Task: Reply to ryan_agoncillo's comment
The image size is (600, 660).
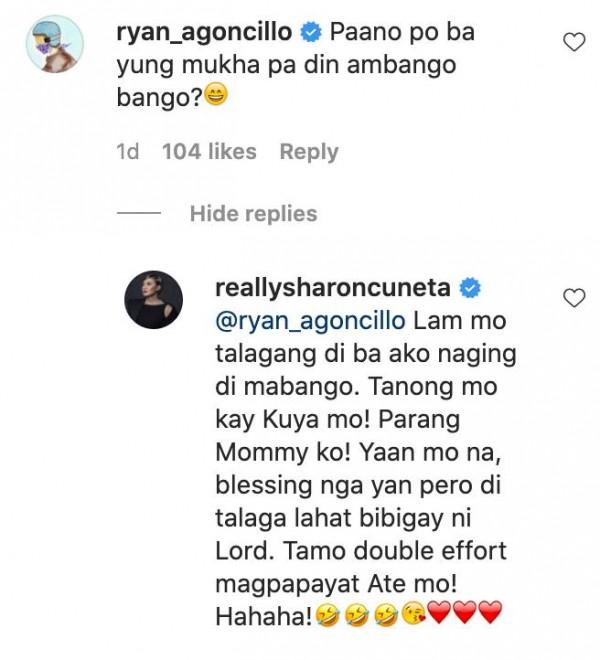Action: (x=309, y=152)
